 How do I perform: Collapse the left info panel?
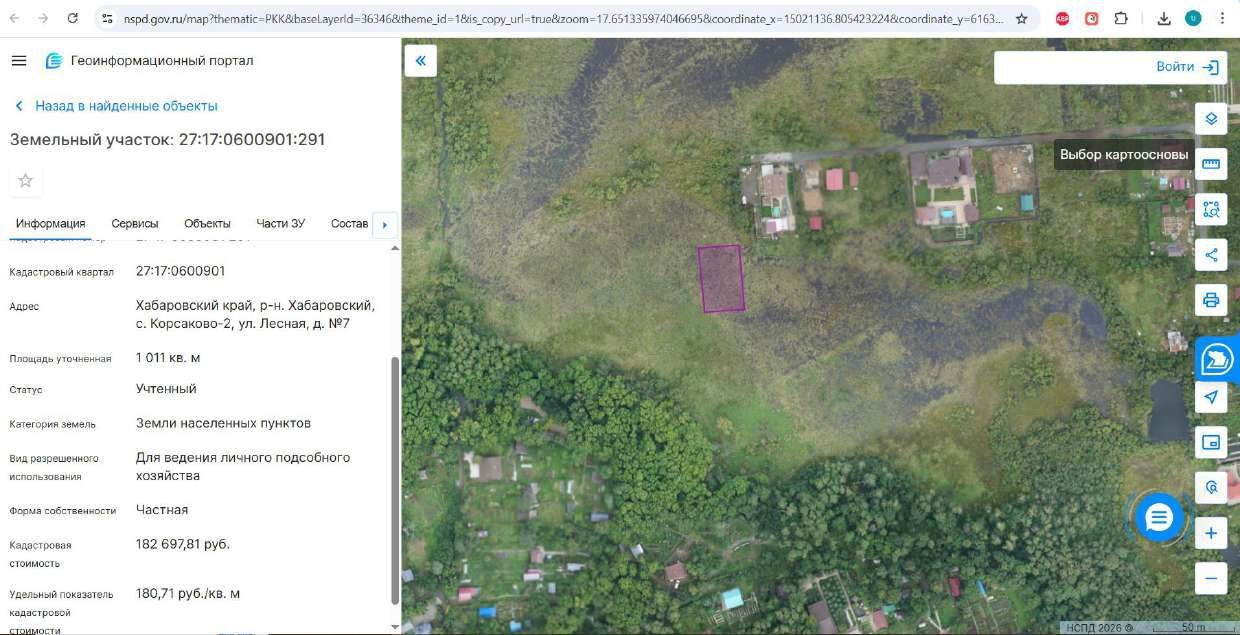coord(420,61)
